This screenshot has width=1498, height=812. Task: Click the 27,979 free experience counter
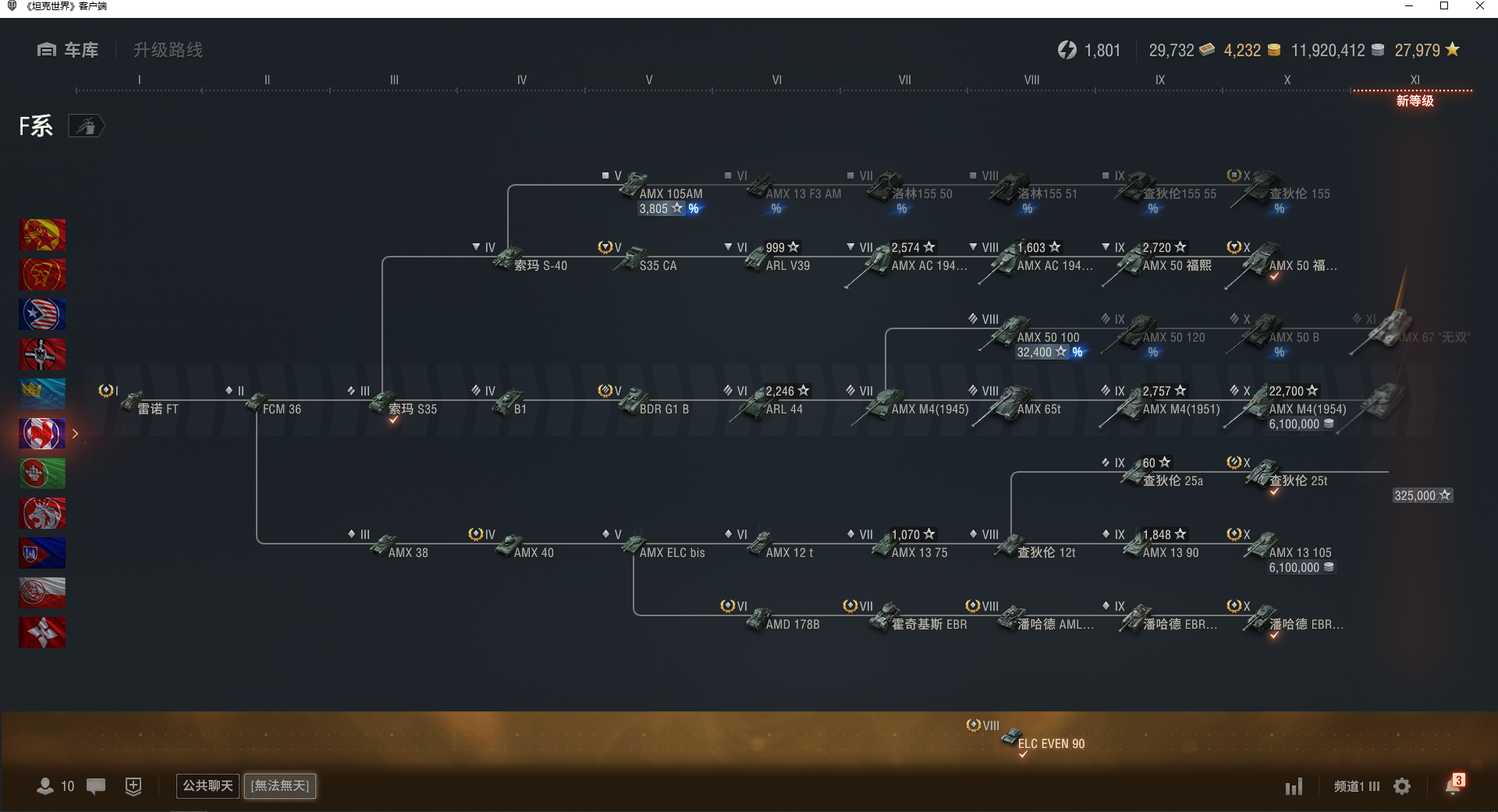(x=1427, y=50)
